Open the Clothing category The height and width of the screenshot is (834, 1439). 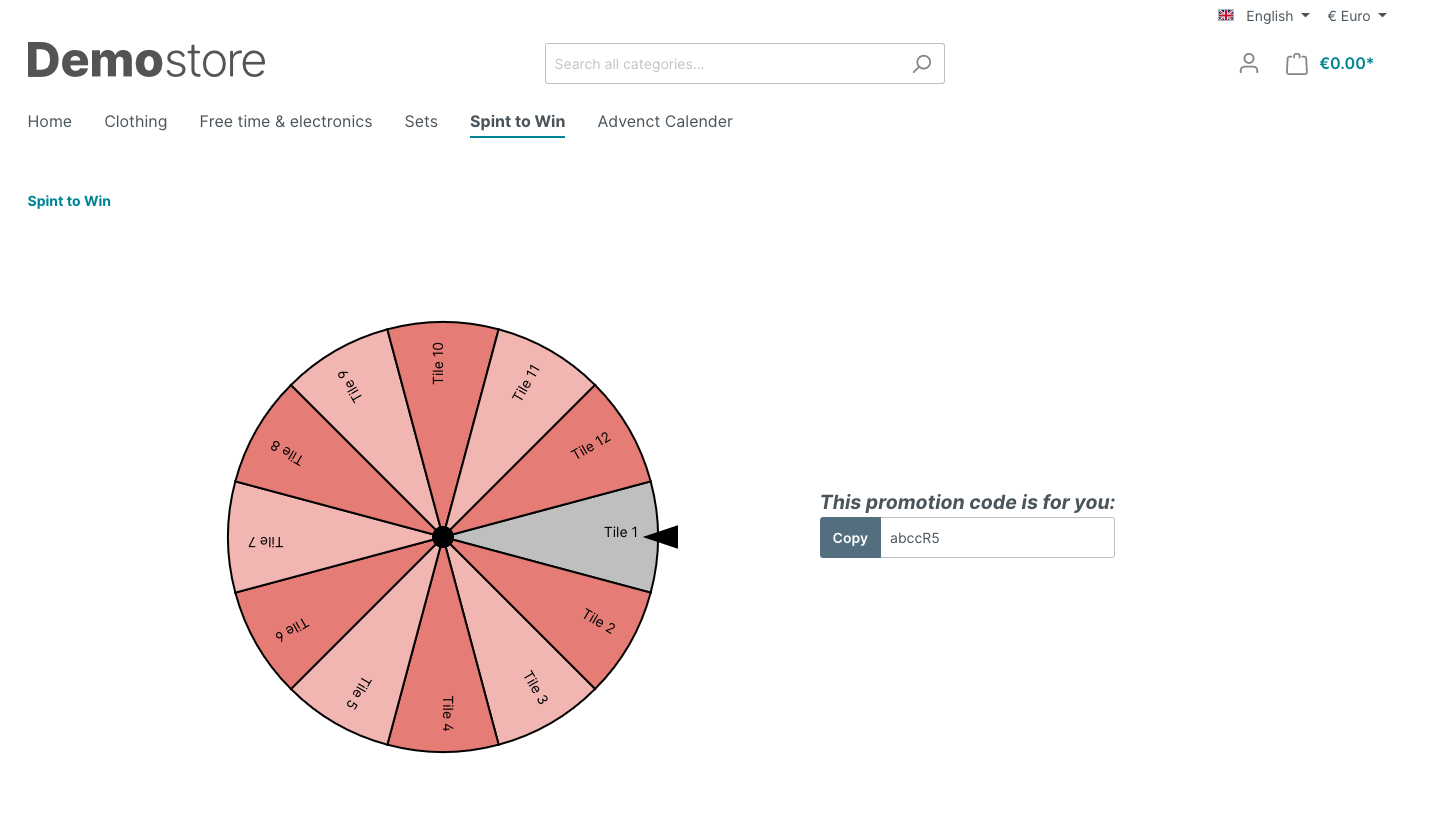click(x=136, y=121)
